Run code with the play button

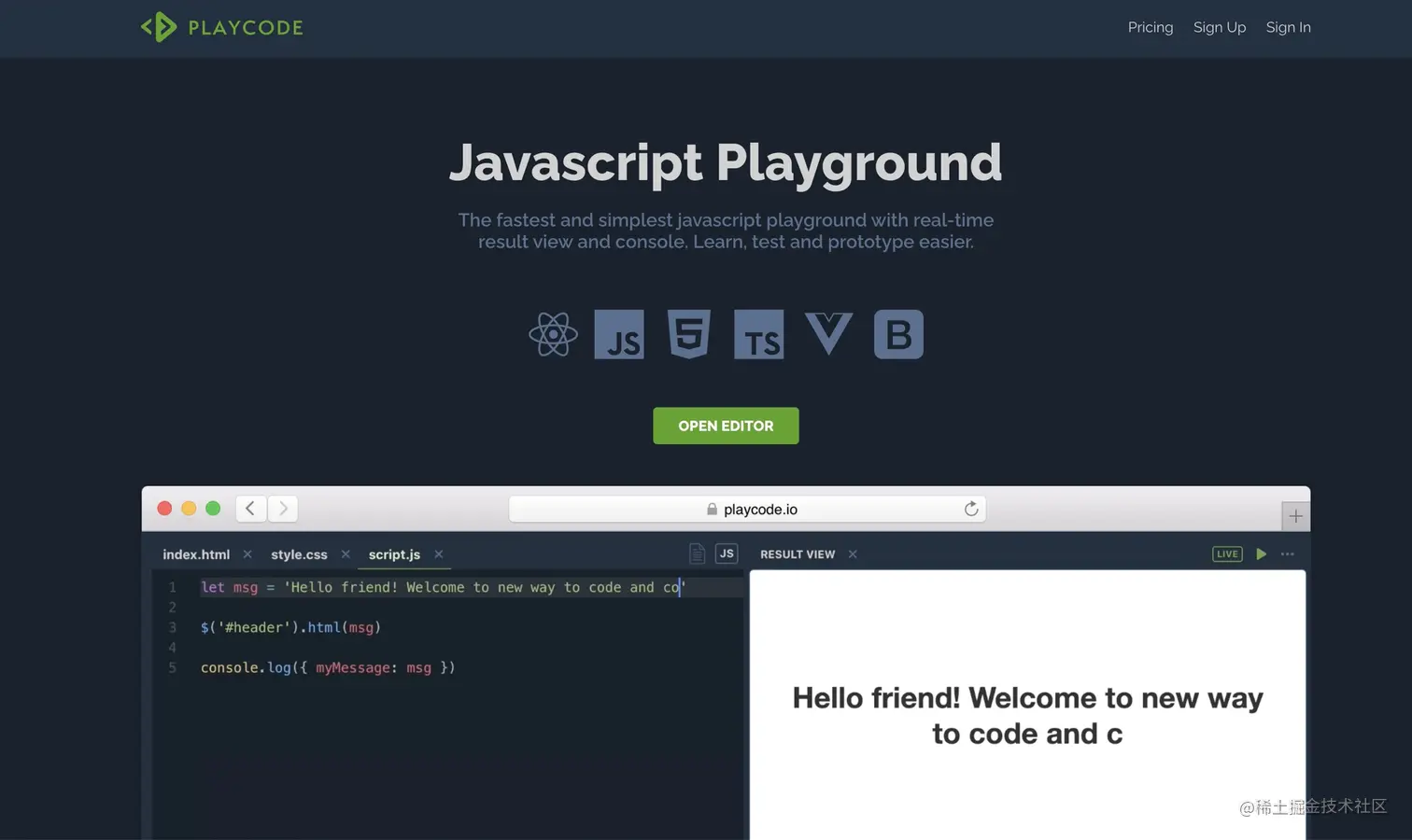1261,554
